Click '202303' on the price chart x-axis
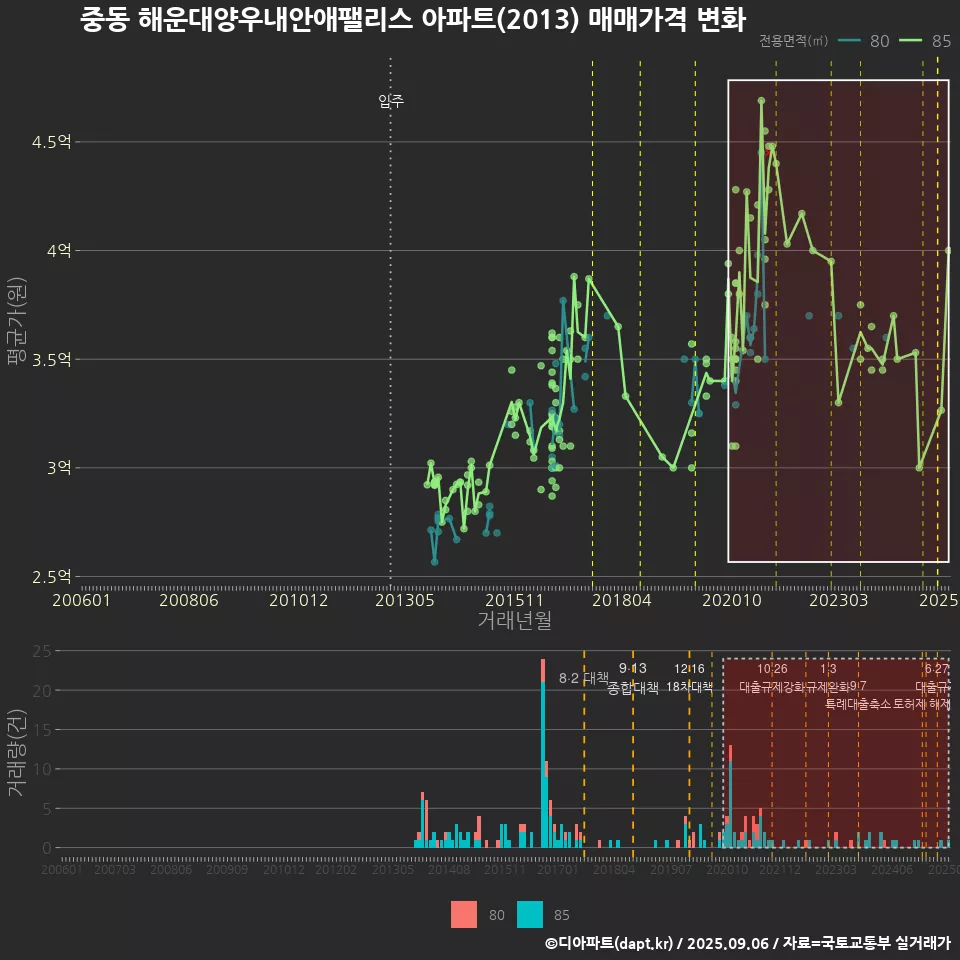 click(839, 600)
